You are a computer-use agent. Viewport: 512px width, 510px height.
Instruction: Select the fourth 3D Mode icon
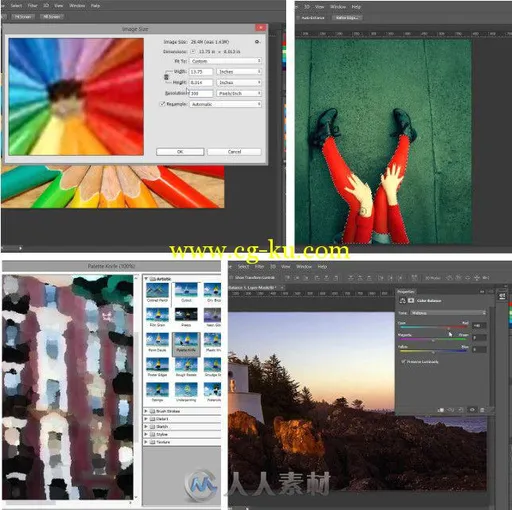(477, 277)
